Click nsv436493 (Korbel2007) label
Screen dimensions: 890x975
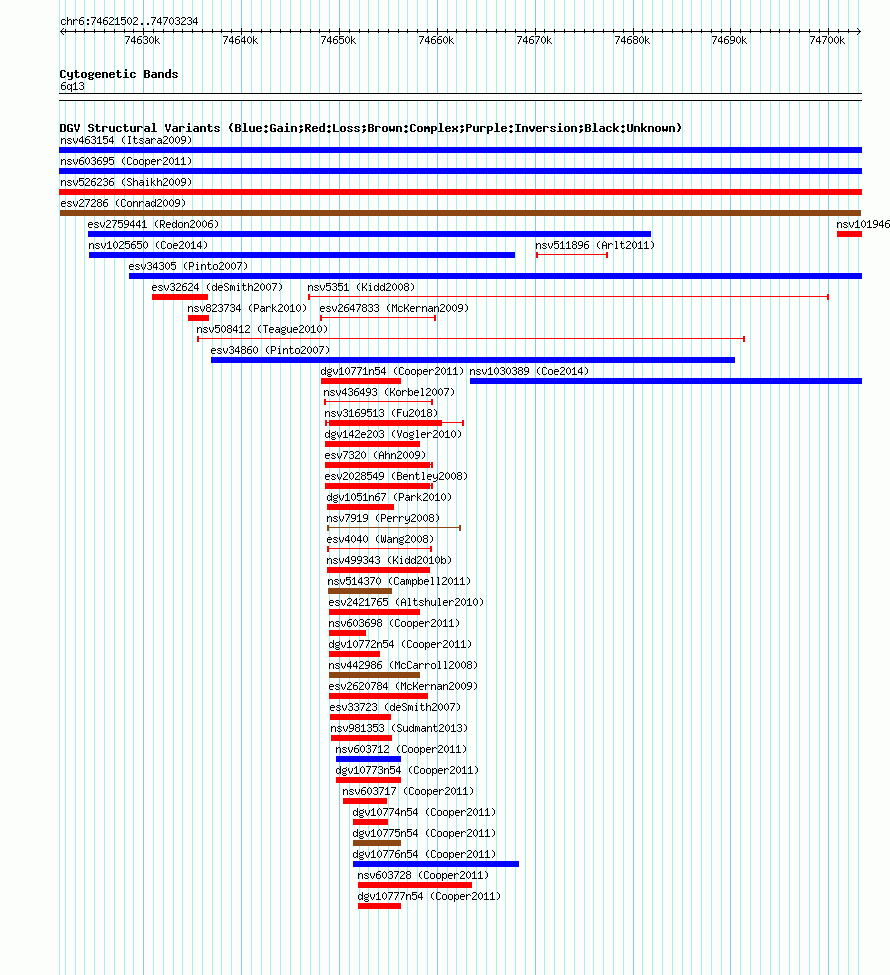tap(389, 392)
